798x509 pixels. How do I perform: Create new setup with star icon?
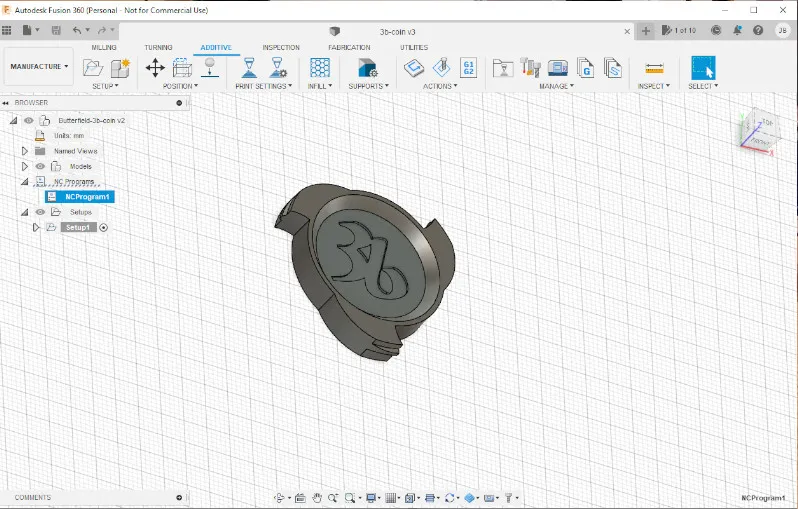coord(121,68)
